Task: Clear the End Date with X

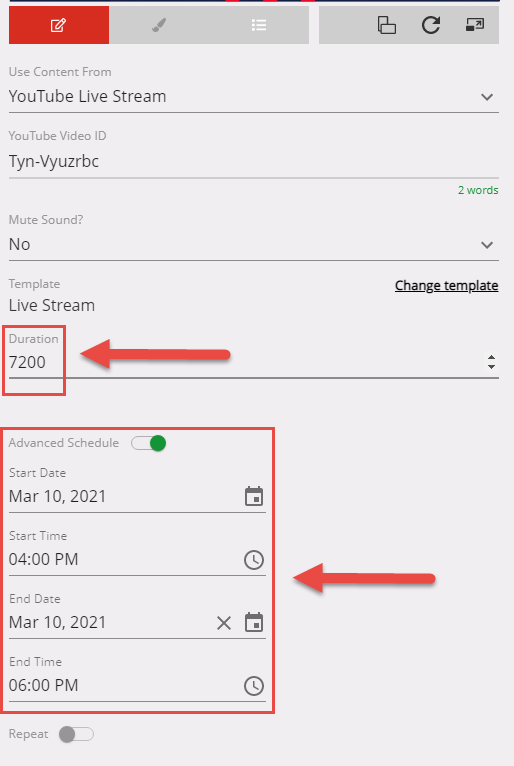Action: click(224, 622)
